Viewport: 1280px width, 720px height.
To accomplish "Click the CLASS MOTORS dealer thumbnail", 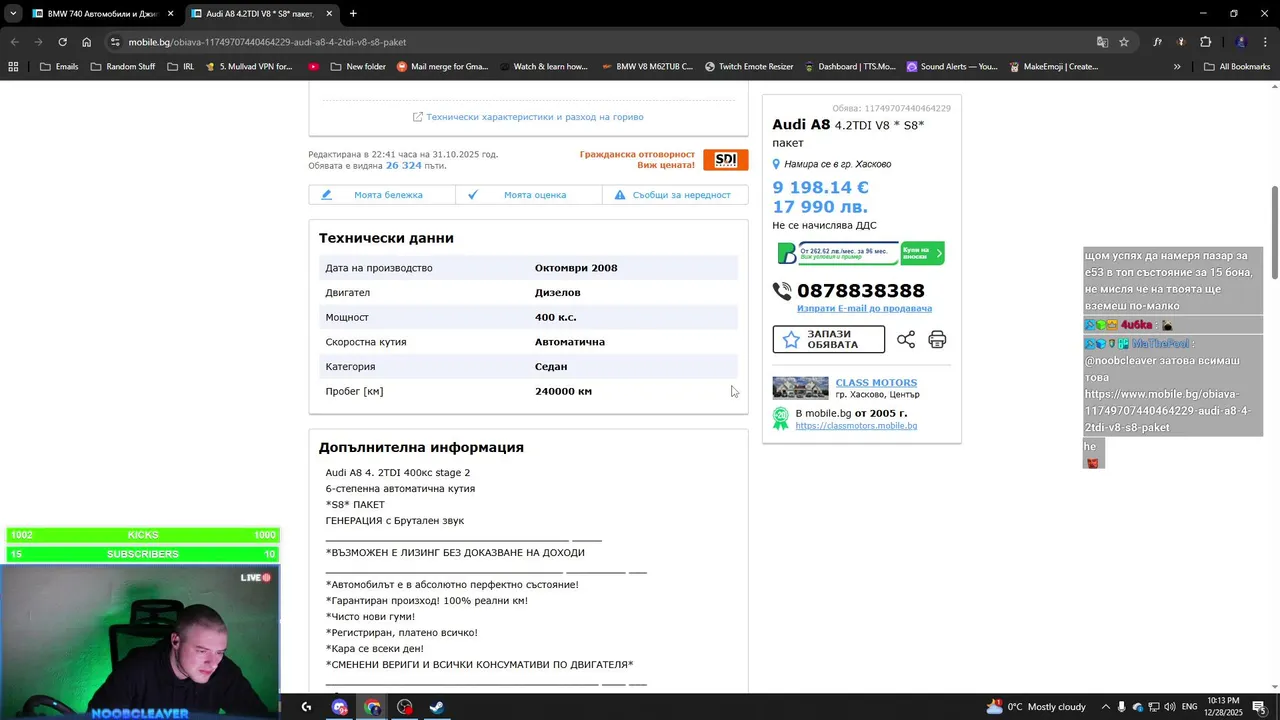I will pos(801,388).
